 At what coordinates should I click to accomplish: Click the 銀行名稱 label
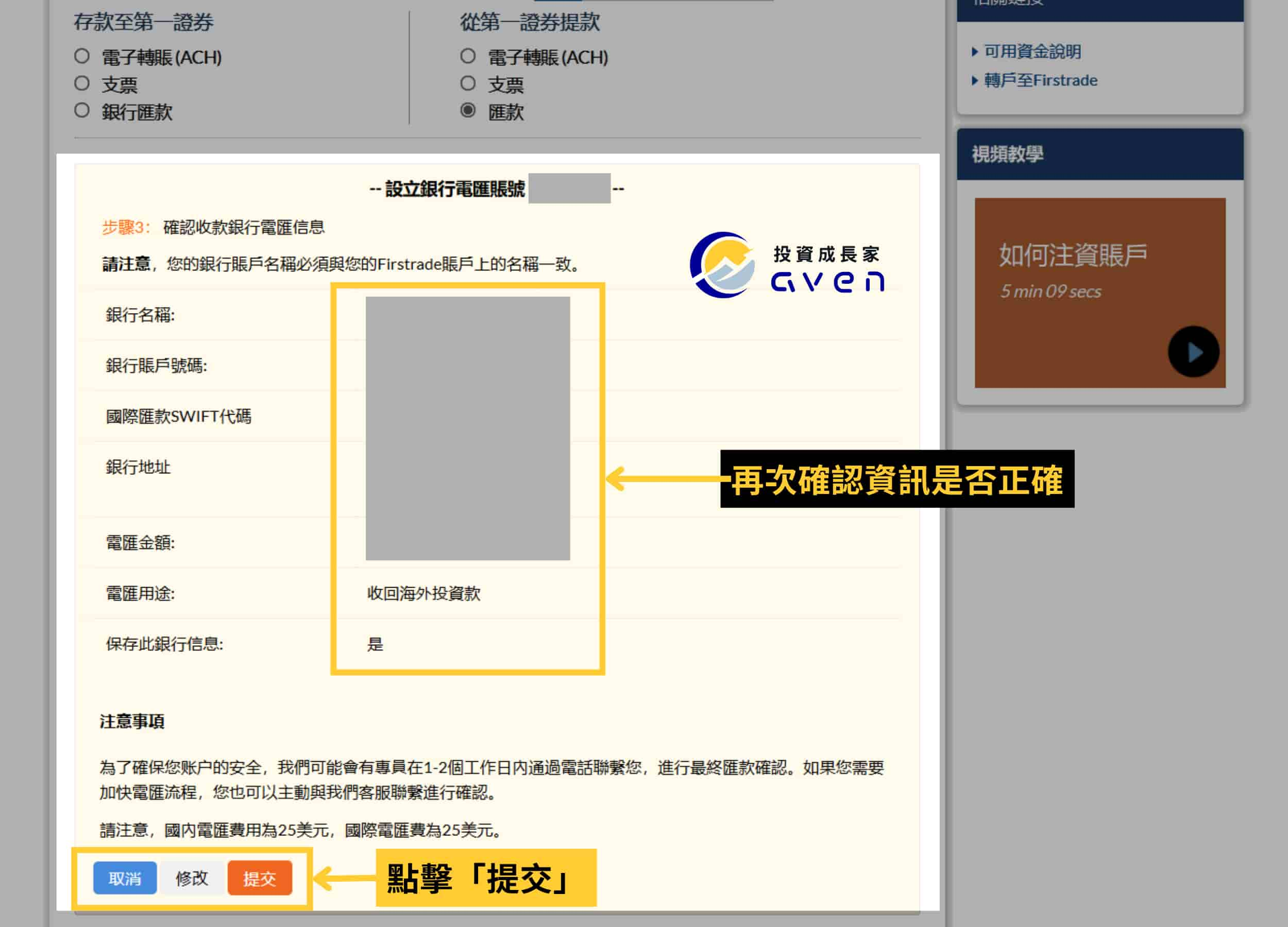point(140,315)
